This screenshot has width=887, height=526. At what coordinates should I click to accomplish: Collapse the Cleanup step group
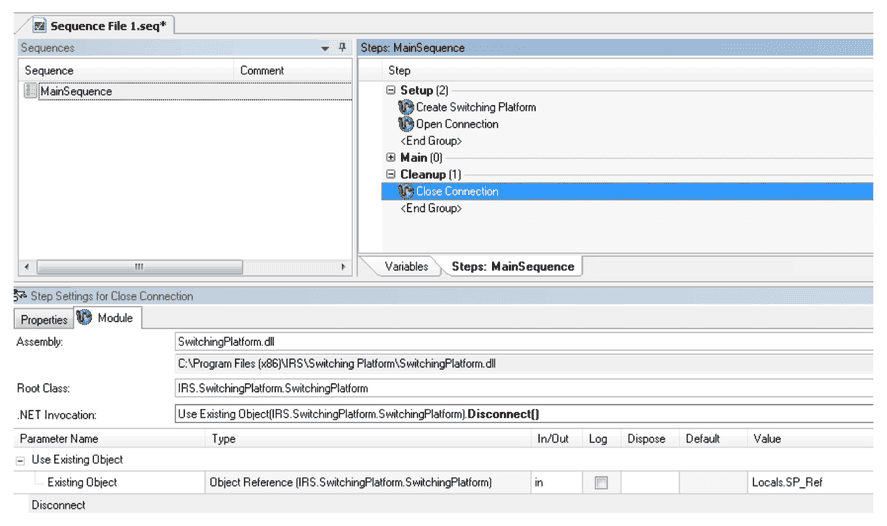tap(390, 174)
